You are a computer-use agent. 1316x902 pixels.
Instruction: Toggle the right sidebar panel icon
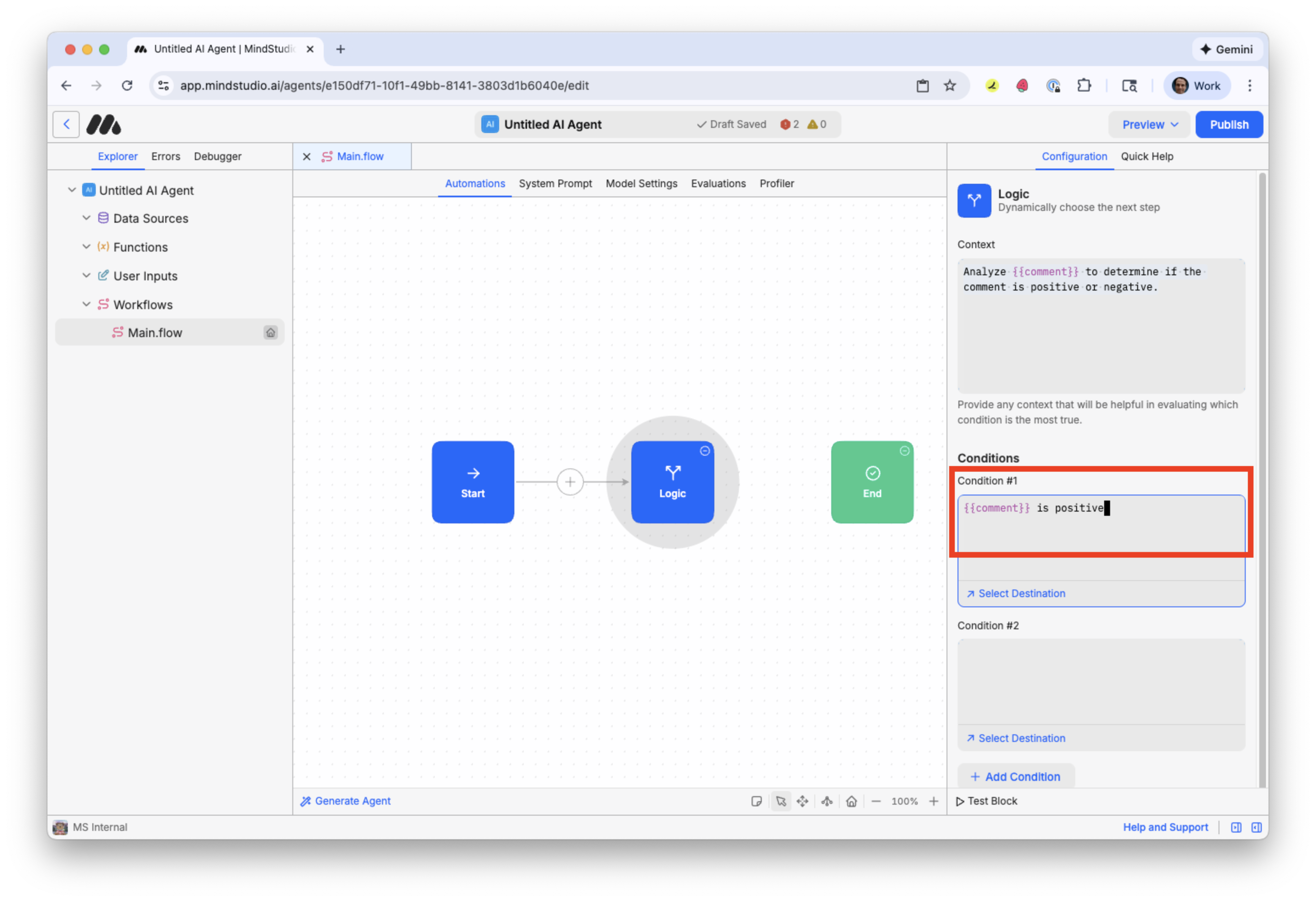click(1257, 827)
